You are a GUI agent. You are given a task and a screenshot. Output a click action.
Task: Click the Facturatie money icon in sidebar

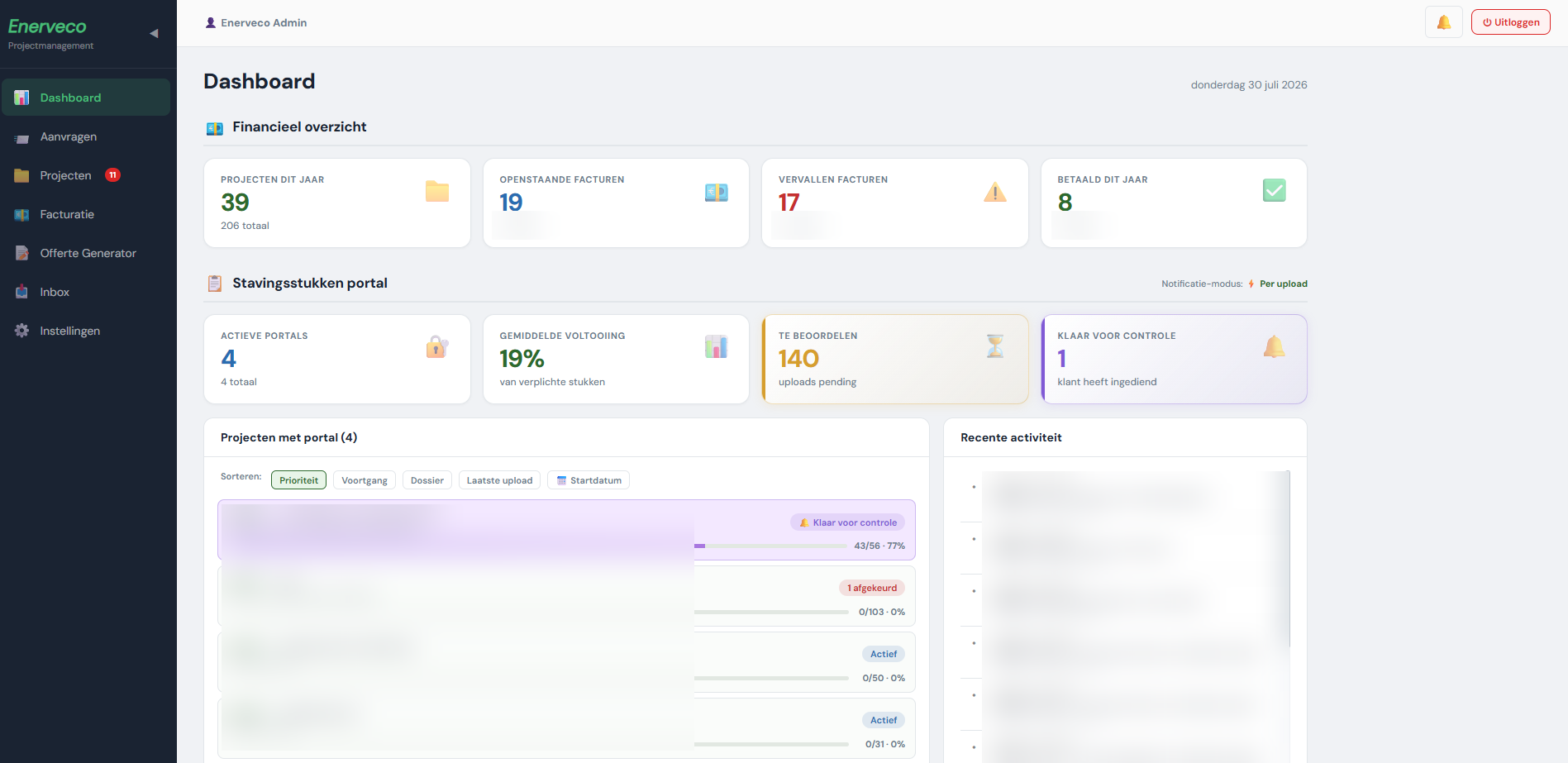click(x=22, y=214)
